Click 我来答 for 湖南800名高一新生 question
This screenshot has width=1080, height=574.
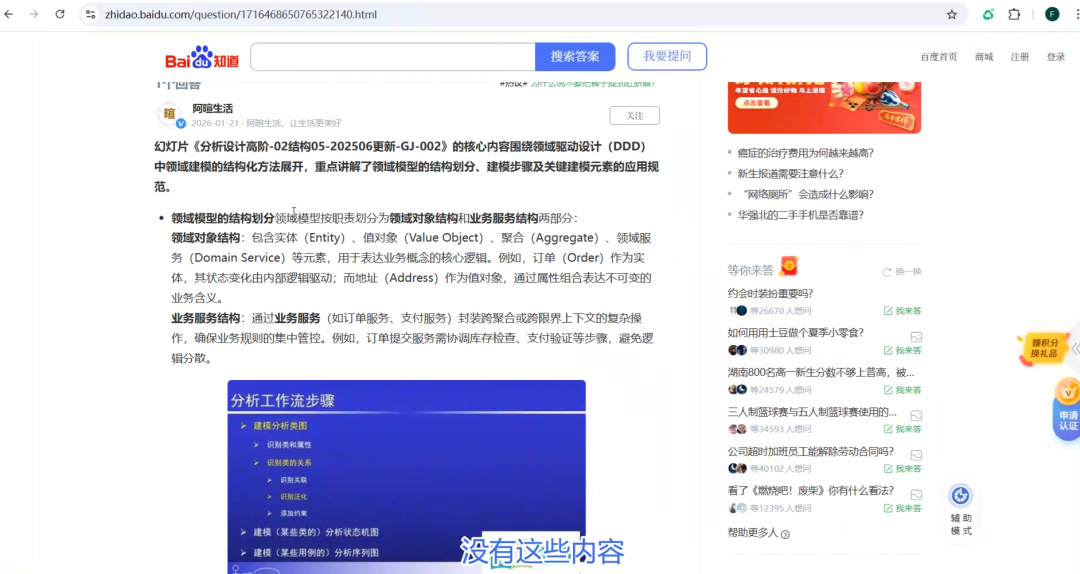click(x=902, y=390)
